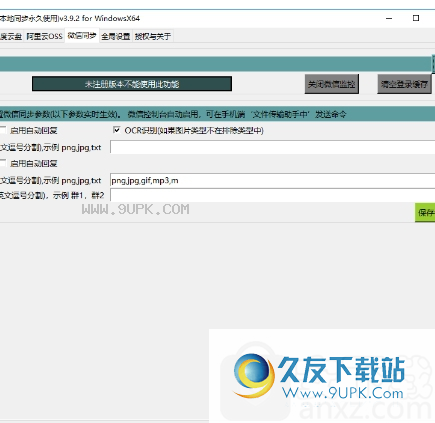Click the header text 微信同步参数(以下参数实时生效)
The height and width of the screenshot is (423, 435).
point(60,114)
